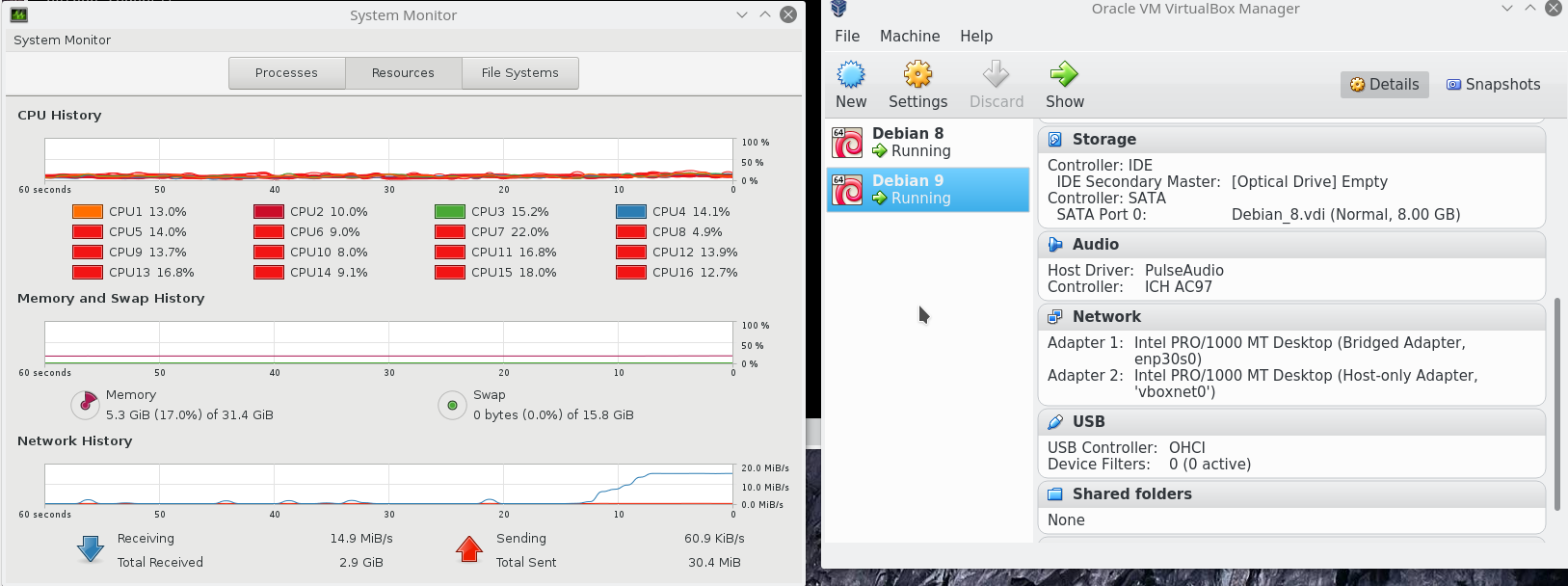Click the VirtualBox details vertical scrollbar

tap(1557, 404)
